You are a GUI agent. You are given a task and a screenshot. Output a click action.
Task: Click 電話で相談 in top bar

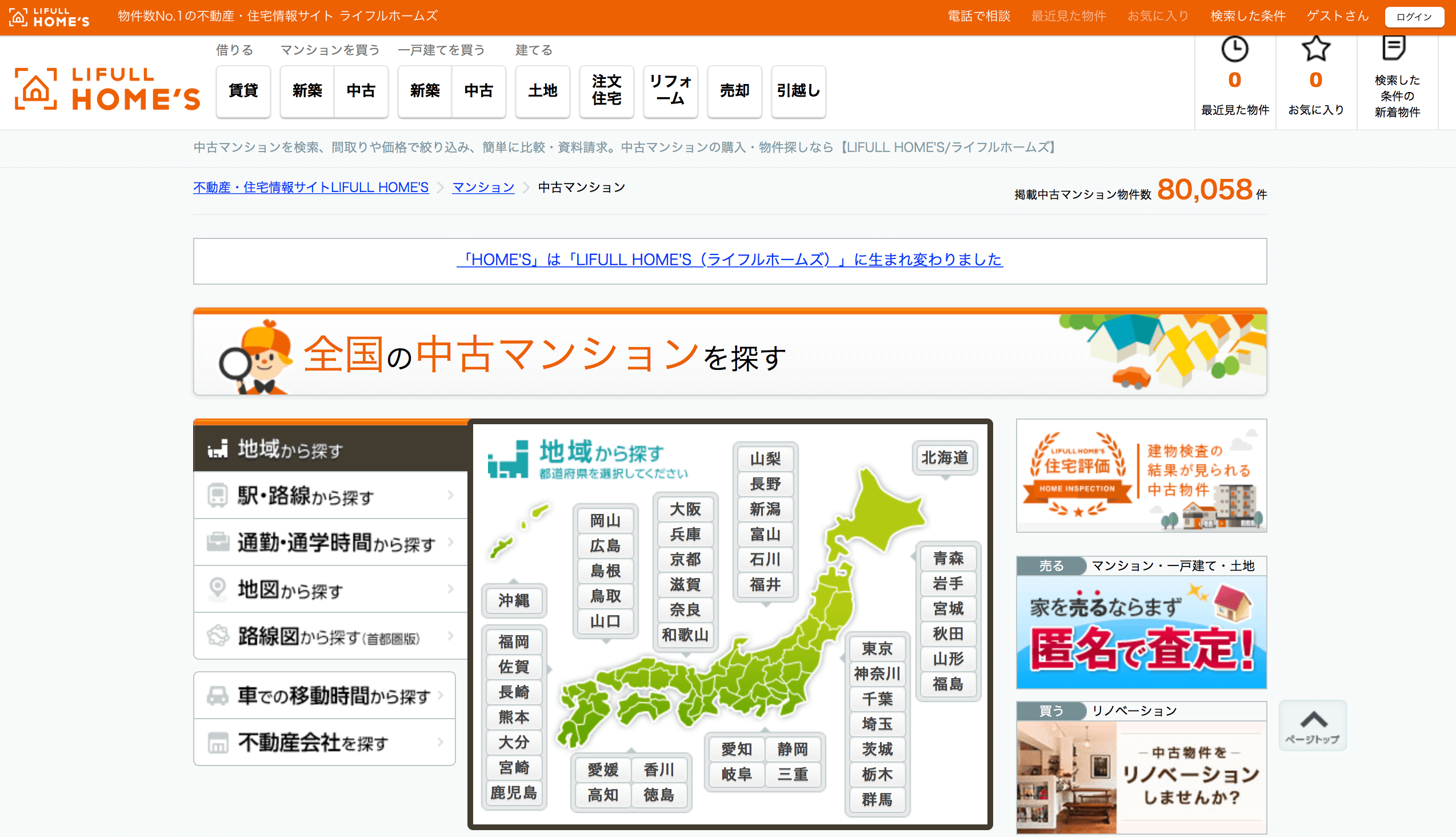click(x=978, y=16)
